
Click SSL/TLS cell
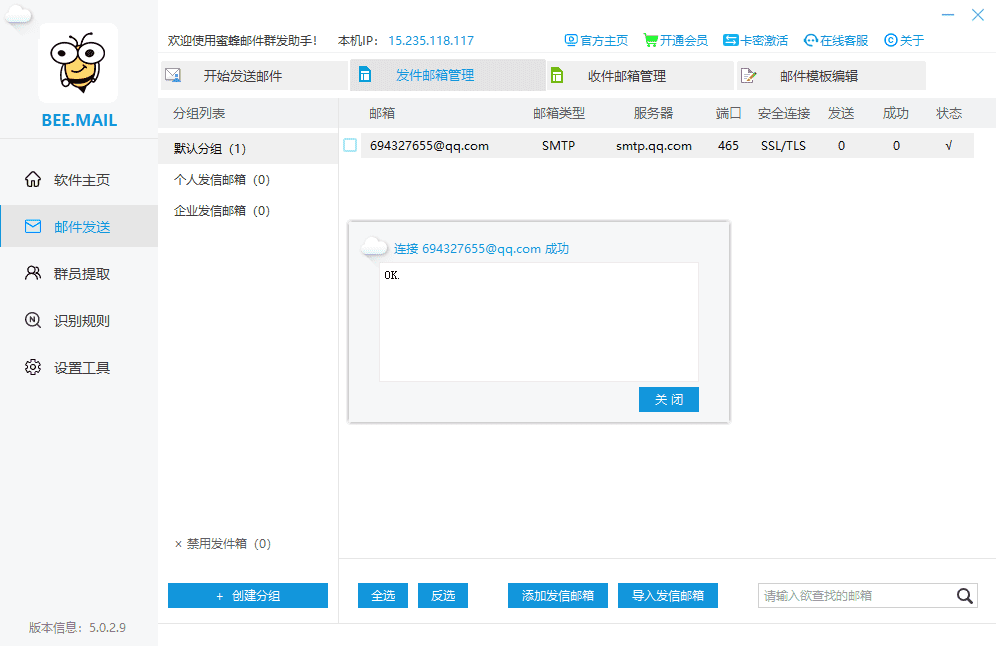point(783,145)
